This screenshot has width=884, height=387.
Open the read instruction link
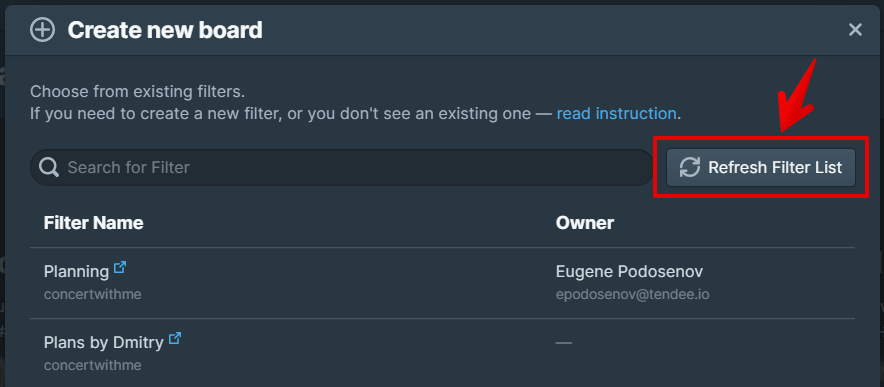pyautogui.click(x=616, y=113)
